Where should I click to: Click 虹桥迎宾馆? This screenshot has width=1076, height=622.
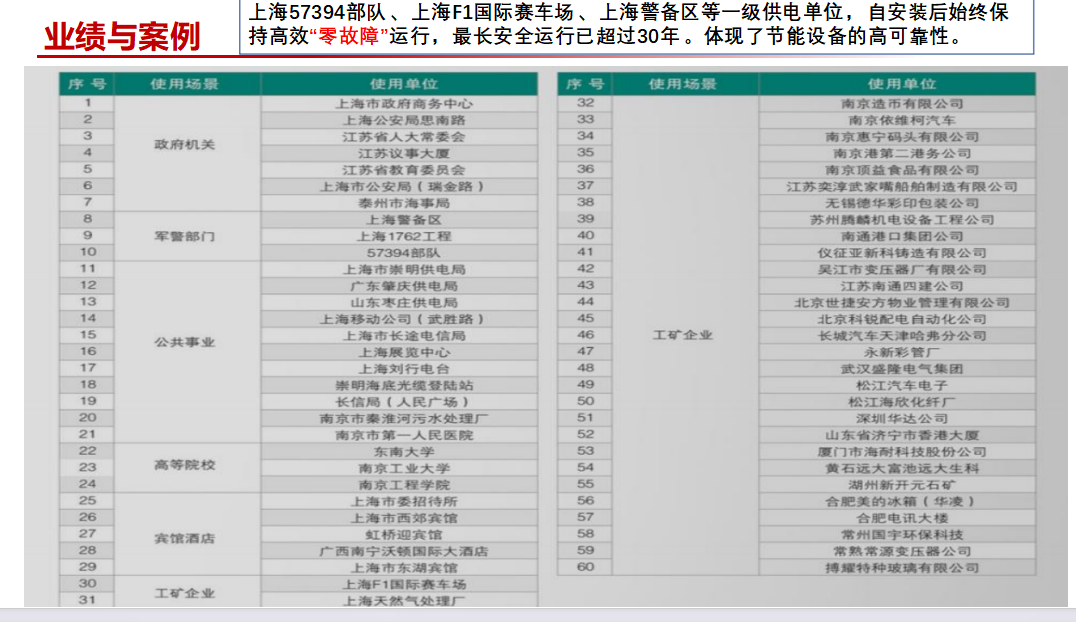404,534
